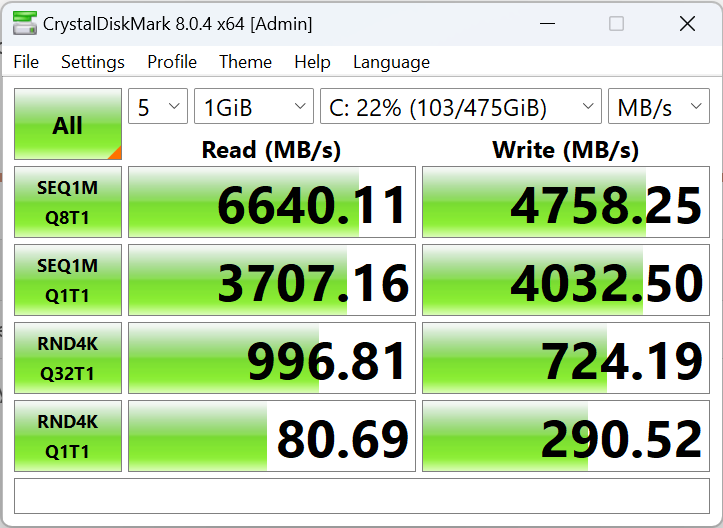
Task: Click the Read (MB/s) column header
Action: (272, 150)
